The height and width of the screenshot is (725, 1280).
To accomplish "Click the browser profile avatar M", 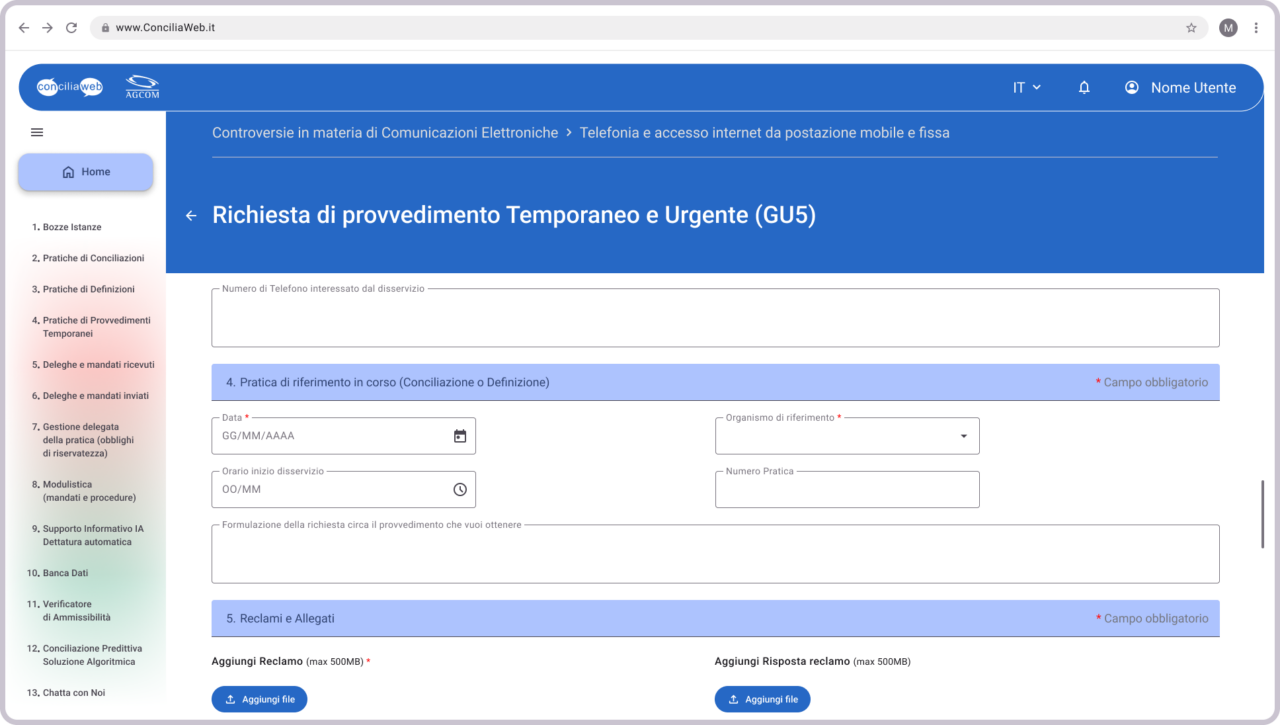I will [1228, 28].
